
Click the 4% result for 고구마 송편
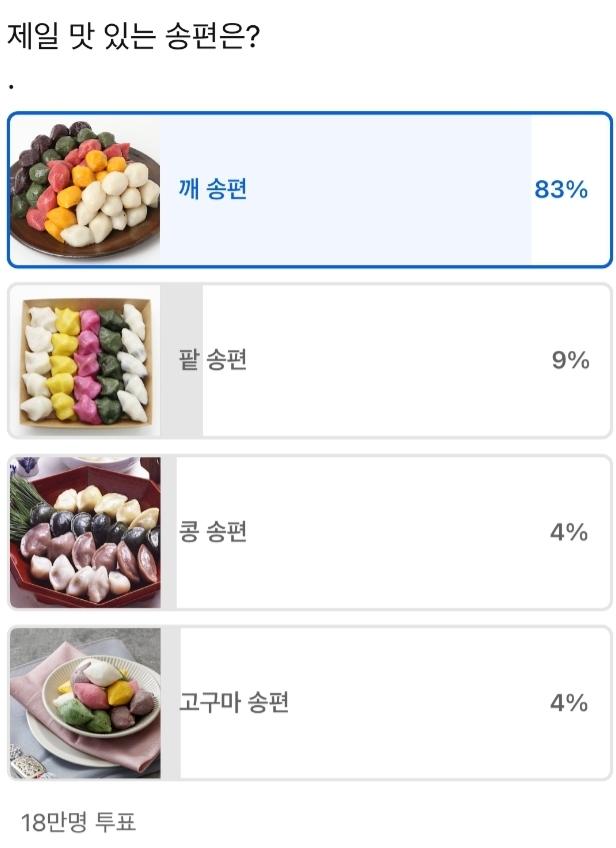pos(569,703)
